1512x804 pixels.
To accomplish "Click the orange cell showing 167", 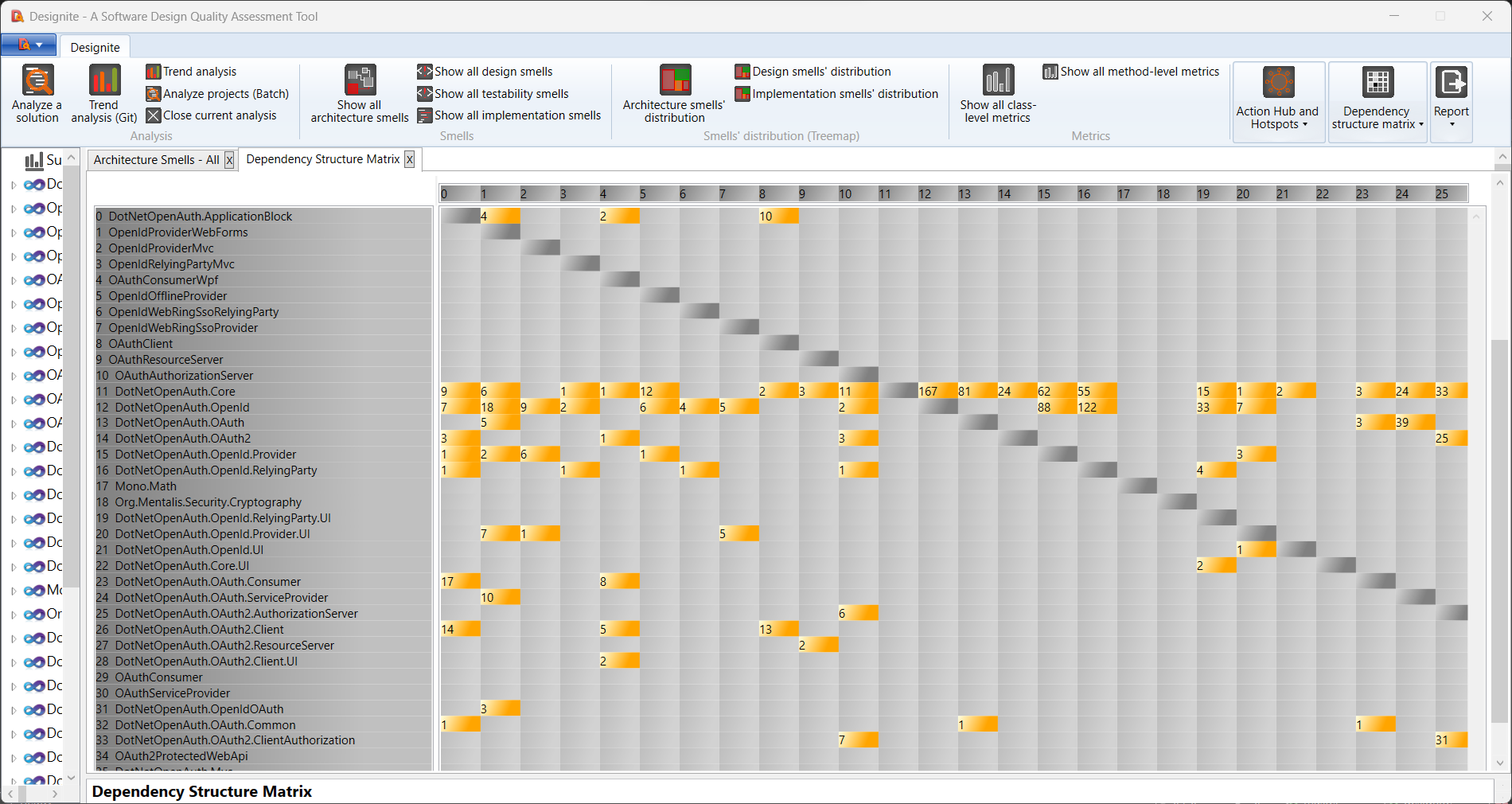I will click(937, 391).
